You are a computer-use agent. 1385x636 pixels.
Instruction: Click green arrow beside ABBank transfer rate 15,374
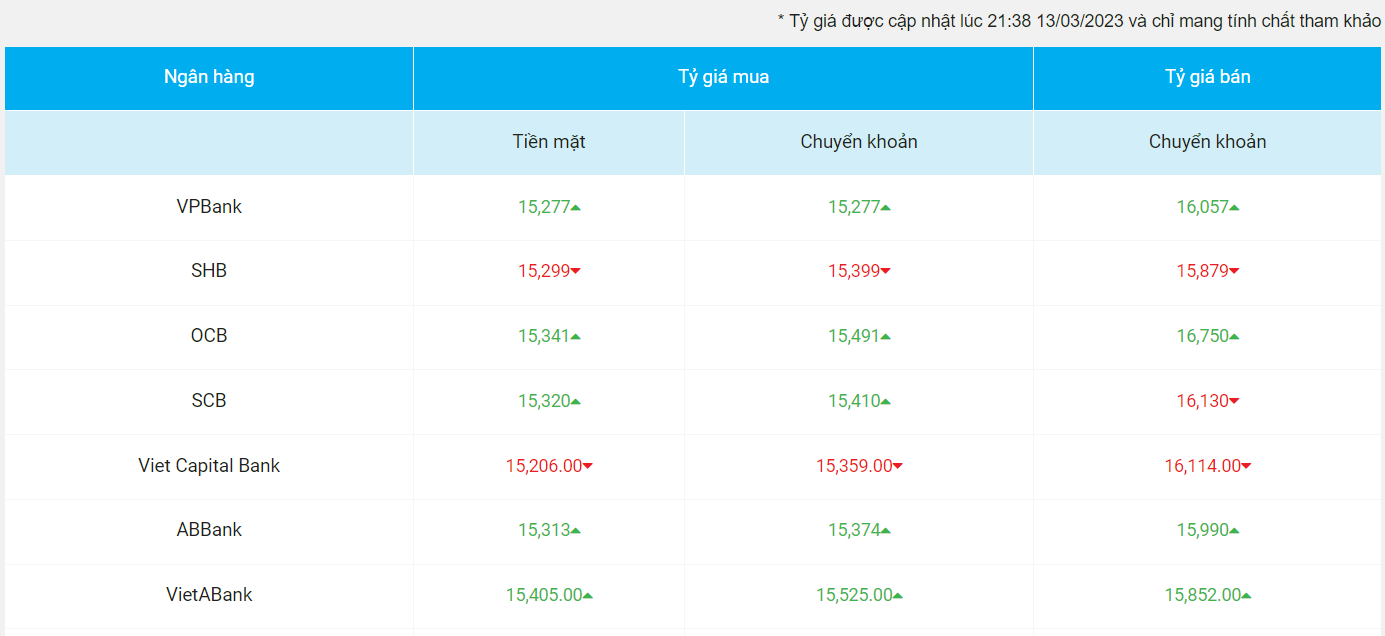coord(886,531)
